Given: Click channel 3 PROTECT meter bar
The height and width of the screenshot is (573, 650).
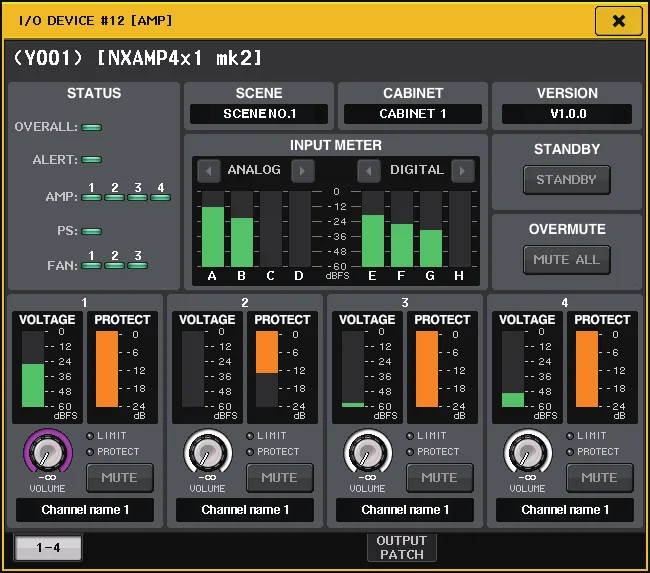Looking at the screenshot, I should [427, 369].
